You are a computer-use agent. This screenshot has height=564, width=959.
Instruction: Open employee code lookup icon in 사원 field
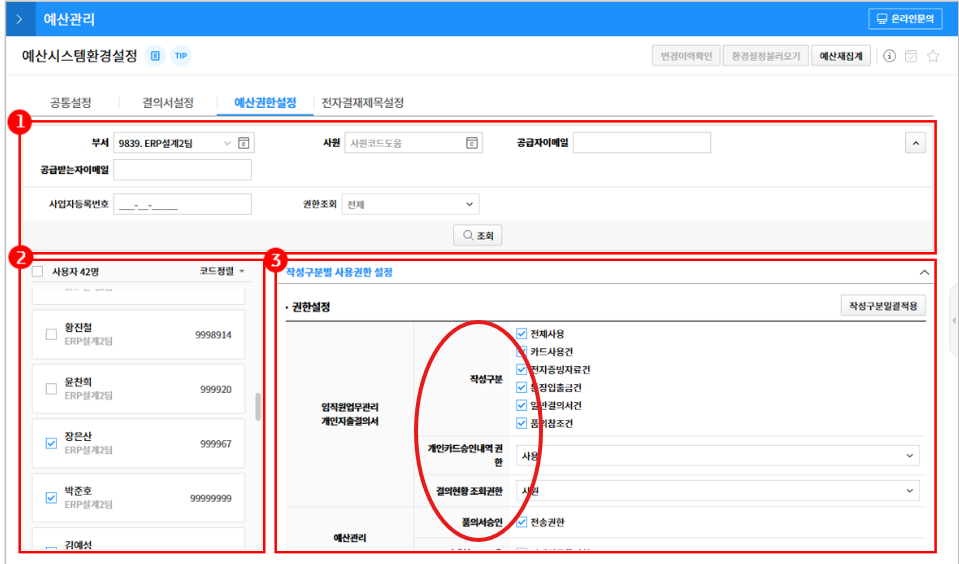[472, 143]
